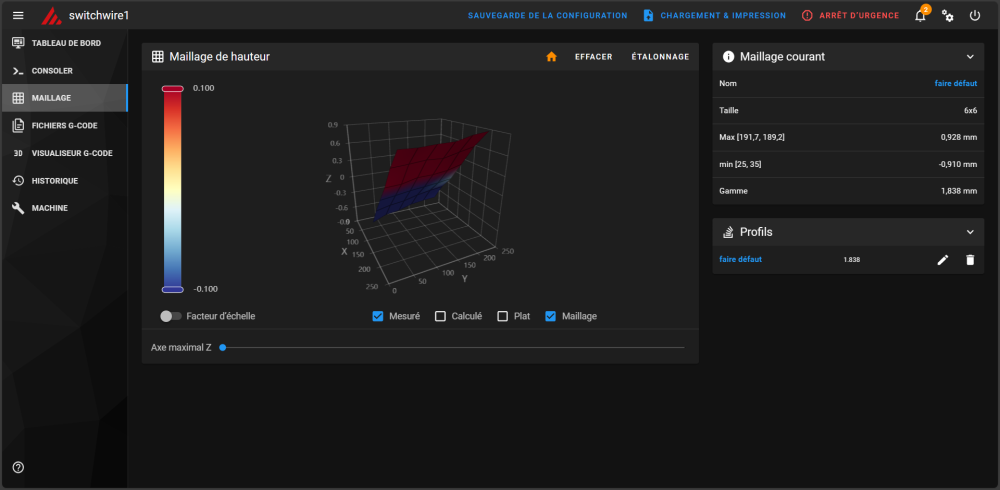Collapse the Maillage courant panel
The width and height of the screenshot is (1000, 490).
[x=969, y=57]
